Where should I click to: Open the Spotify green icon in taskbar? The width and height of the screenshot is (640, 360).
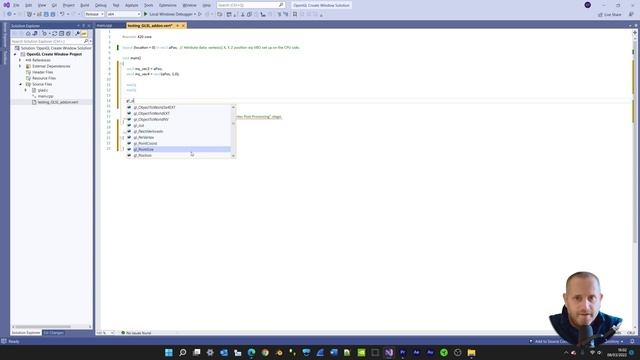[444, 352]
